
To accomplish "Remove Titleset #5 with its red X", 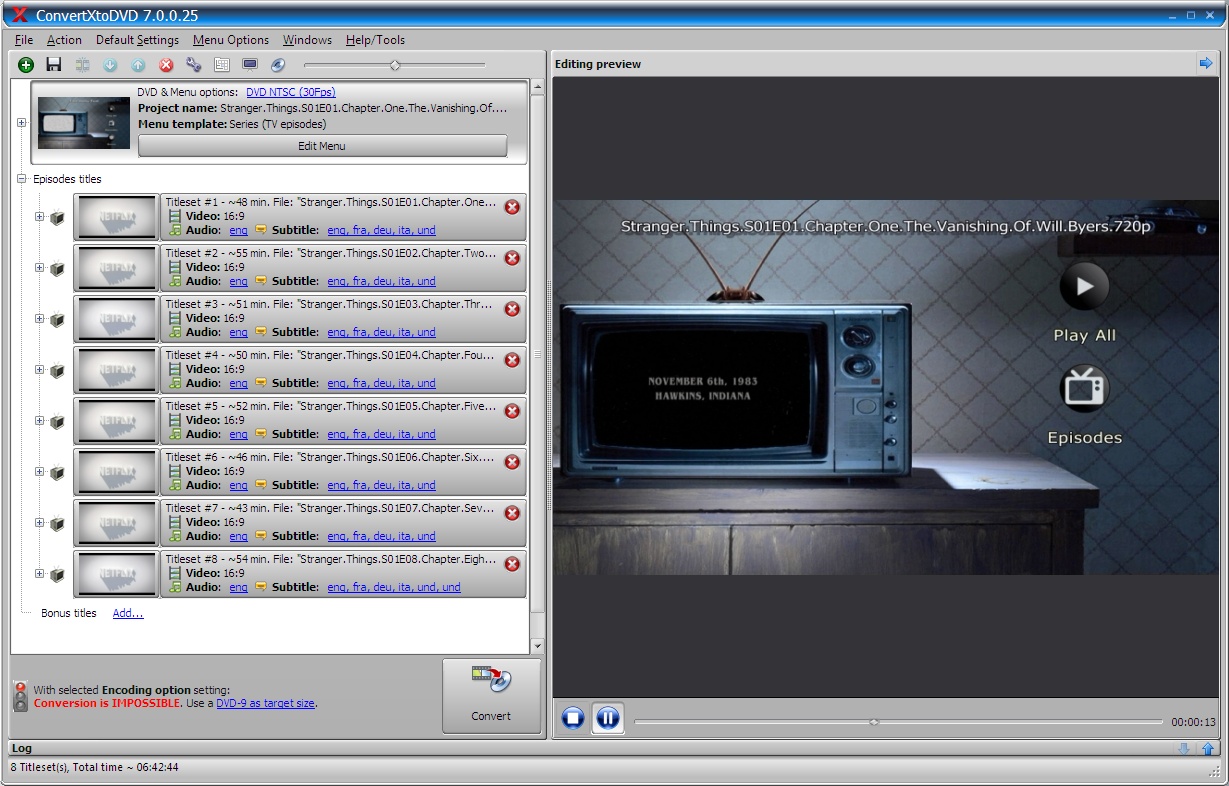I will pyautogui.click(x=512, y=411).
